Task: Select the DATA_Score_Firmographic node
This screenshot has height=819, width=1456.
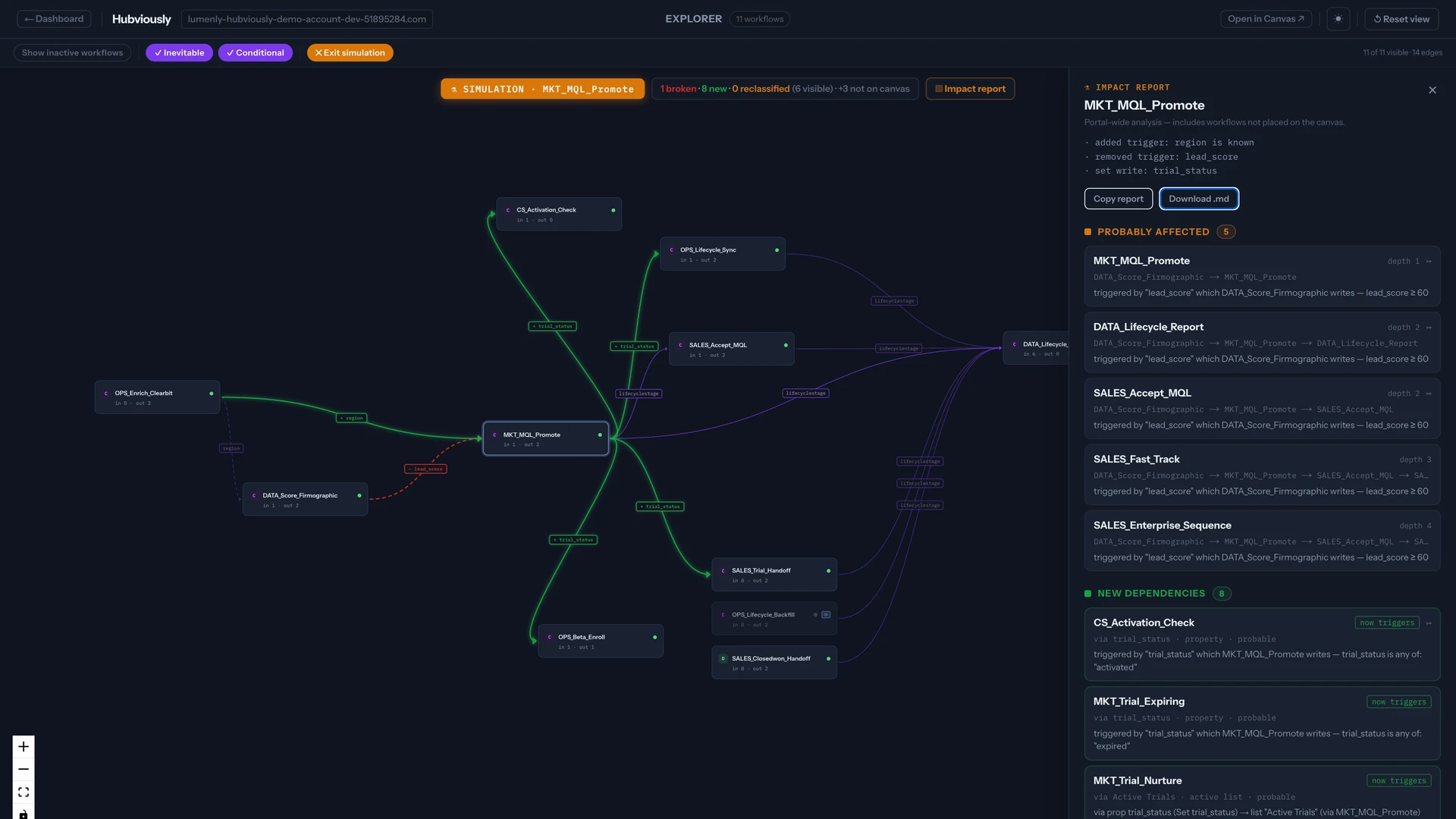Action: [x=305, y=500]
